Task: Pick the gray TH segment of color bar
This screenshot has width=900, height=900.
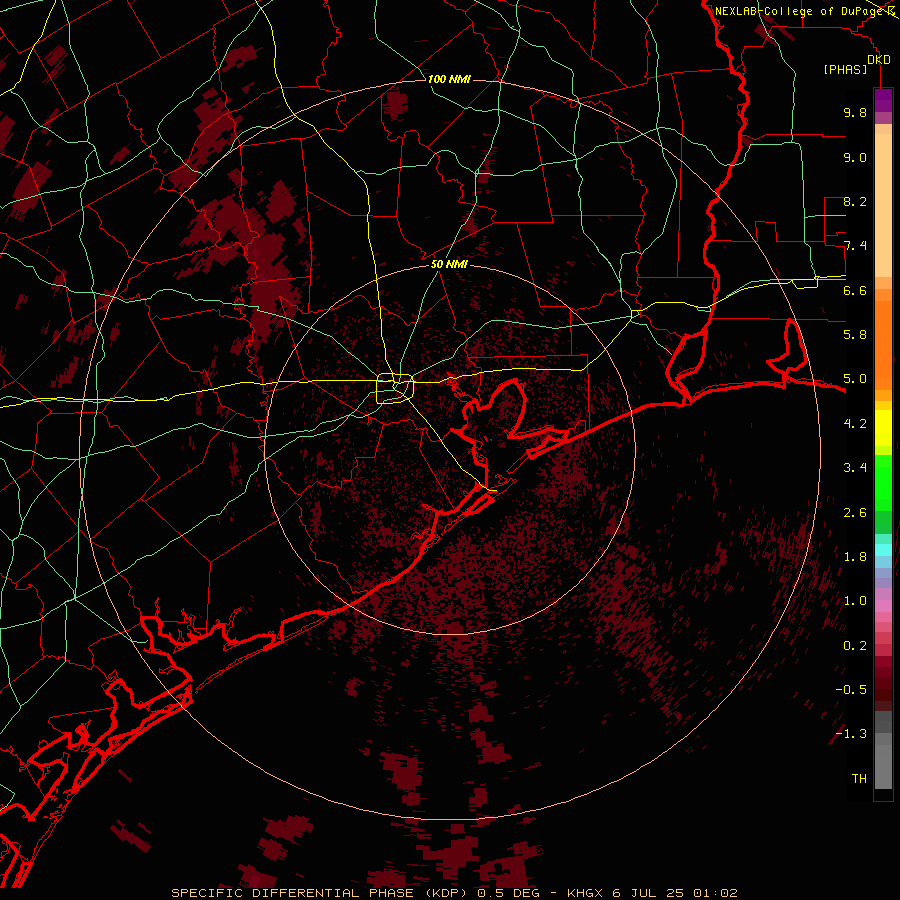Action: (x=883, y=766)
